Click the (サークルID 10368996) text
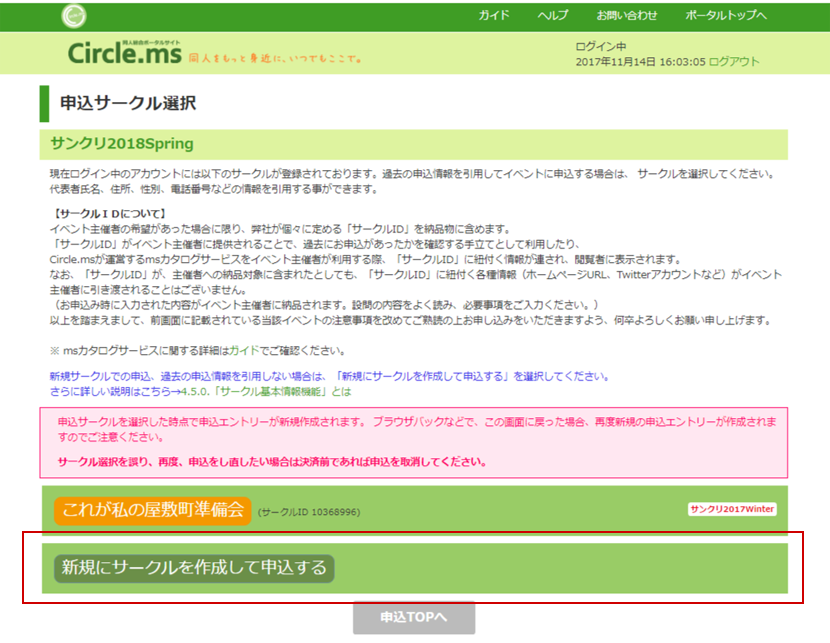This screenshot has width=830, height=643. pos(309,512)
